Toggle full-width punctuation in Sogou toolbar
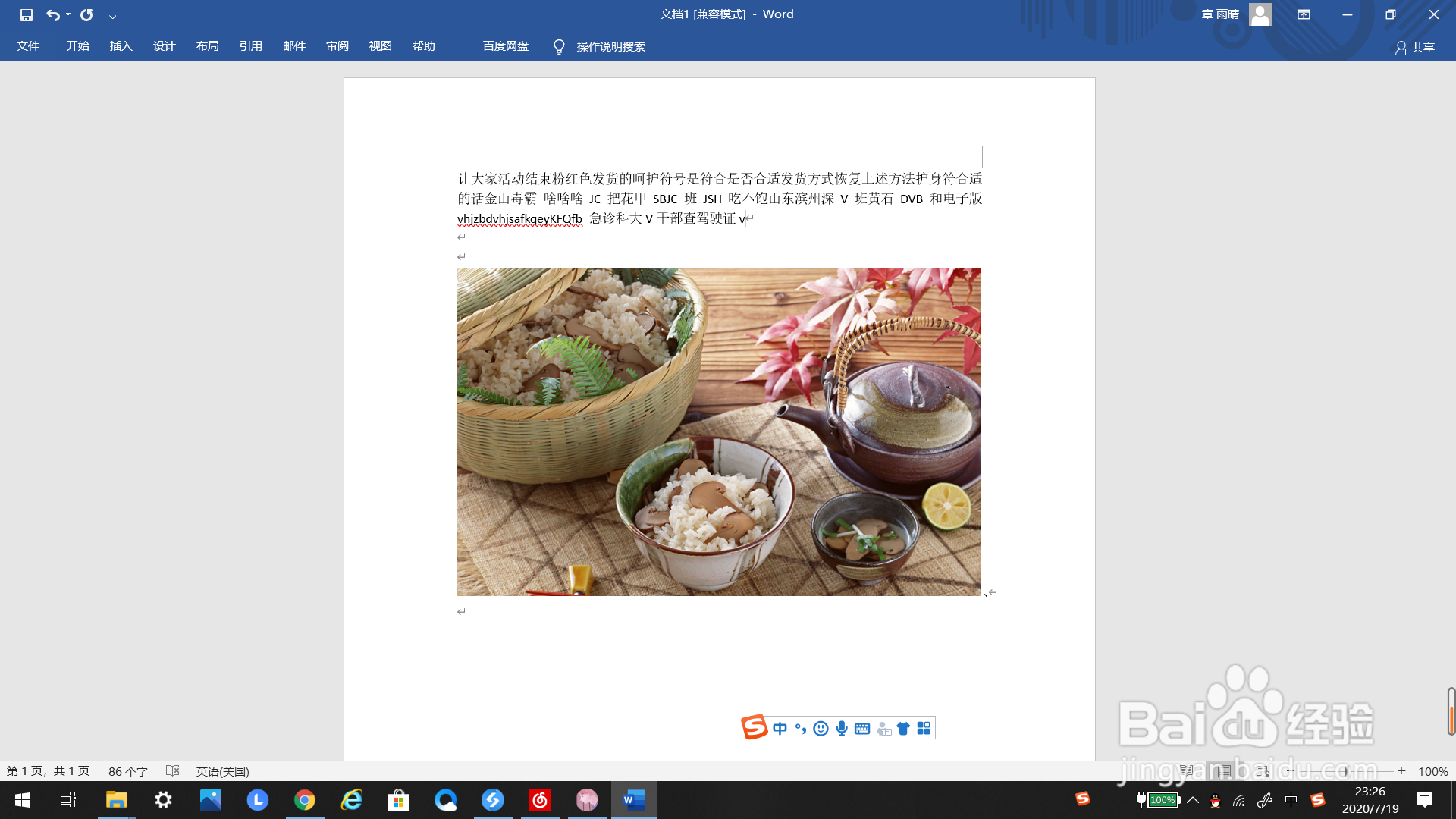Image resolution: width=1456 pixels, height=819 pixels. tap(800, 727)
